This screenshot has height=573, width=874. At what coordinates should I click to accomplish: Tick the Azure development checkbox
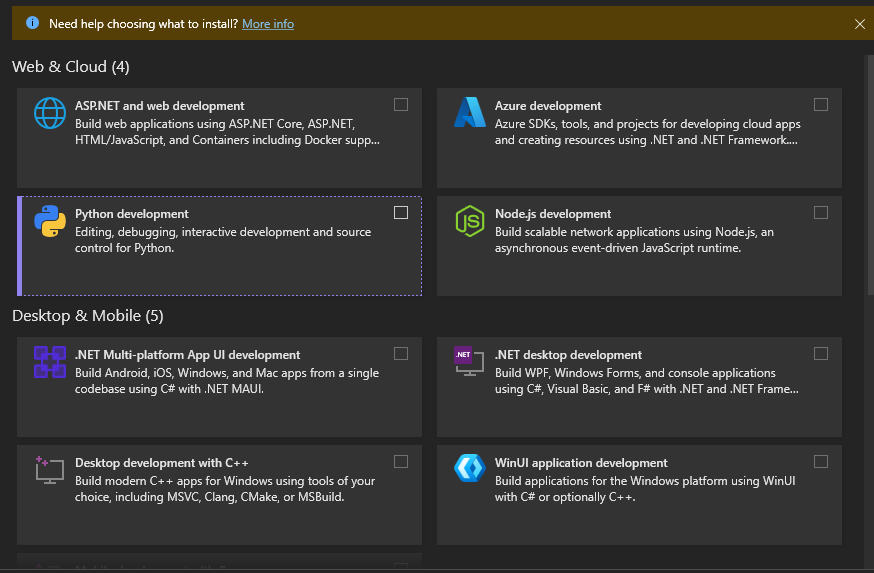(x=821, y=104)
